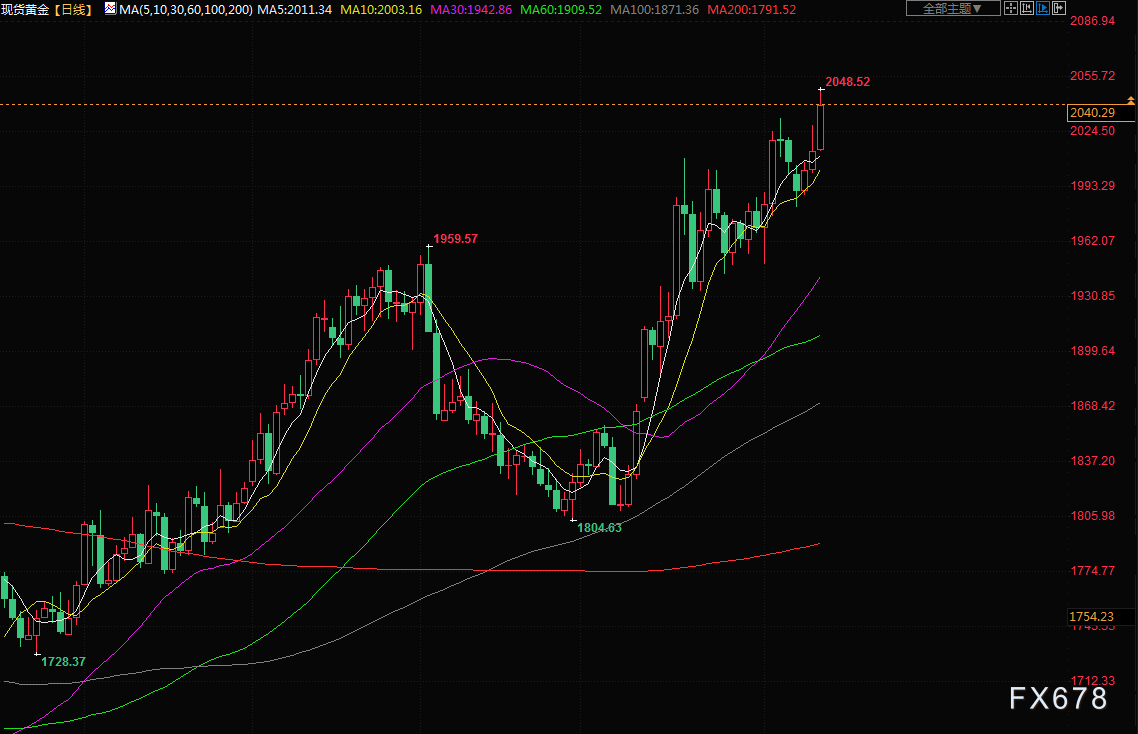This screenshot has width=1138, height=734.
Task: Click the crosshair cursor icon
Action: coord(1010,9)
